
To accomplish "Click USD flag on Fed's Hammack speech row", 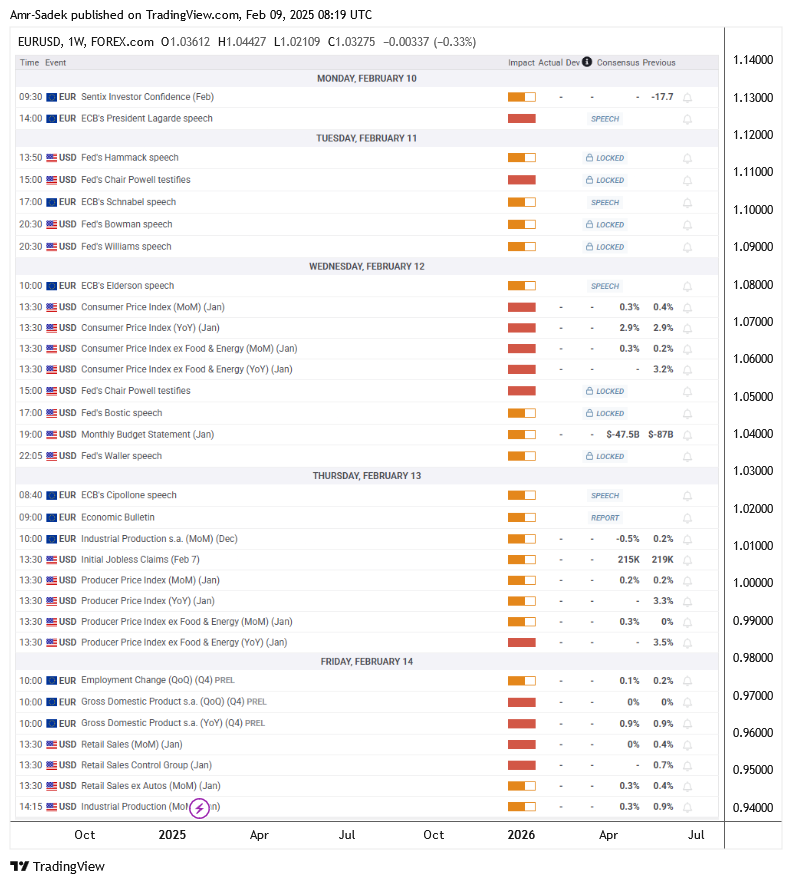I will (x=51, y=158).
